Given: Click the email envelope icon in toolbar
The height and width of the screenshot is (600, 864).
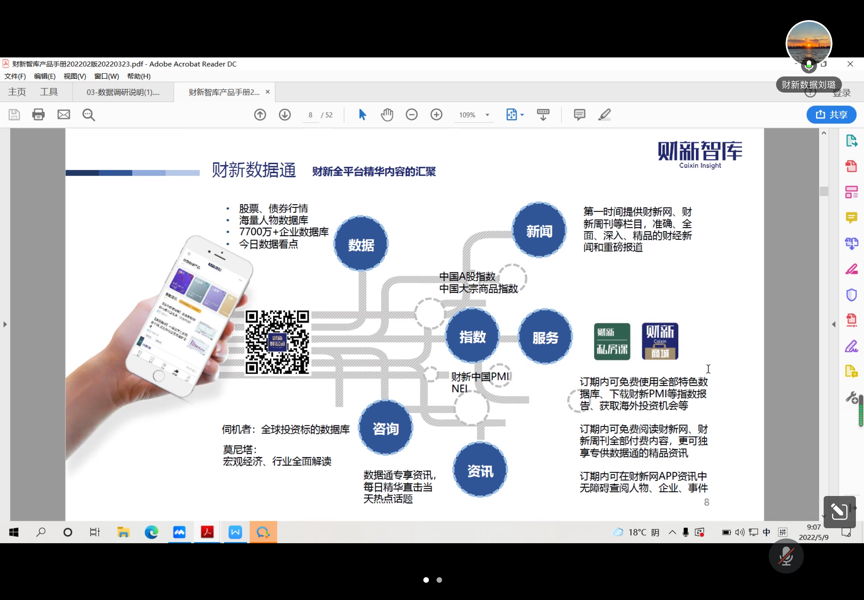Looking at the screenshot, I should point(63,115).
